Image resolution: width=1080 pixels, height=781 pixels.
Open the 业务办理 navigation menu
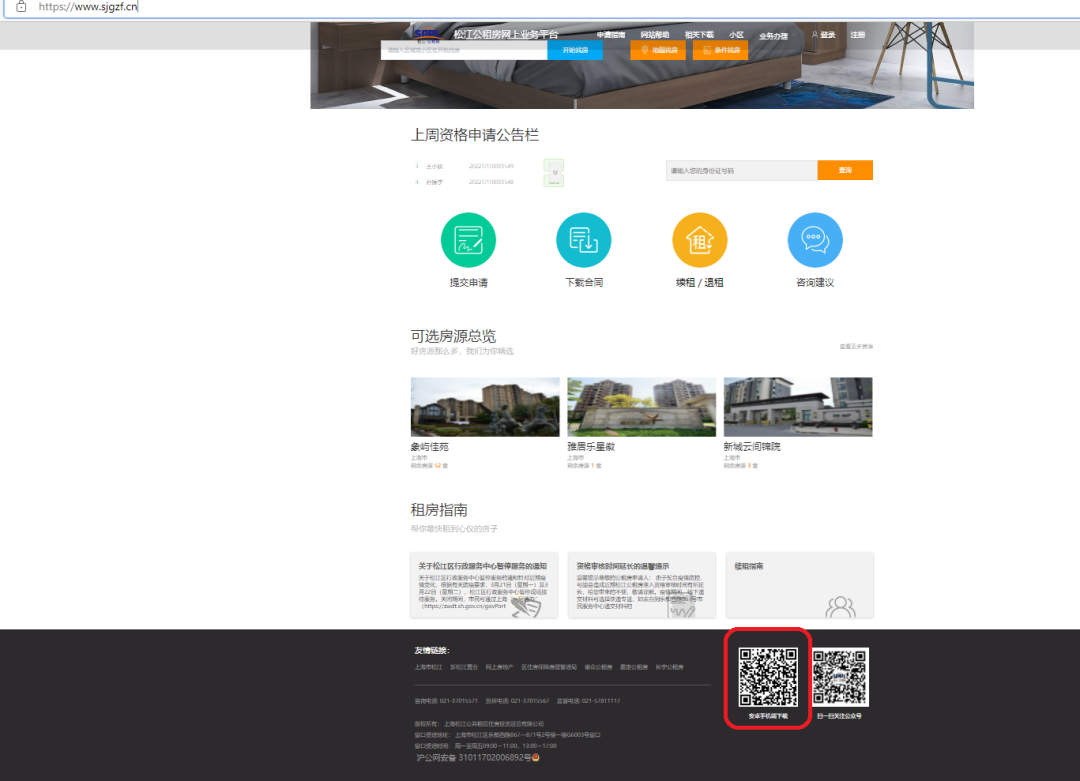tap(773, 36)
